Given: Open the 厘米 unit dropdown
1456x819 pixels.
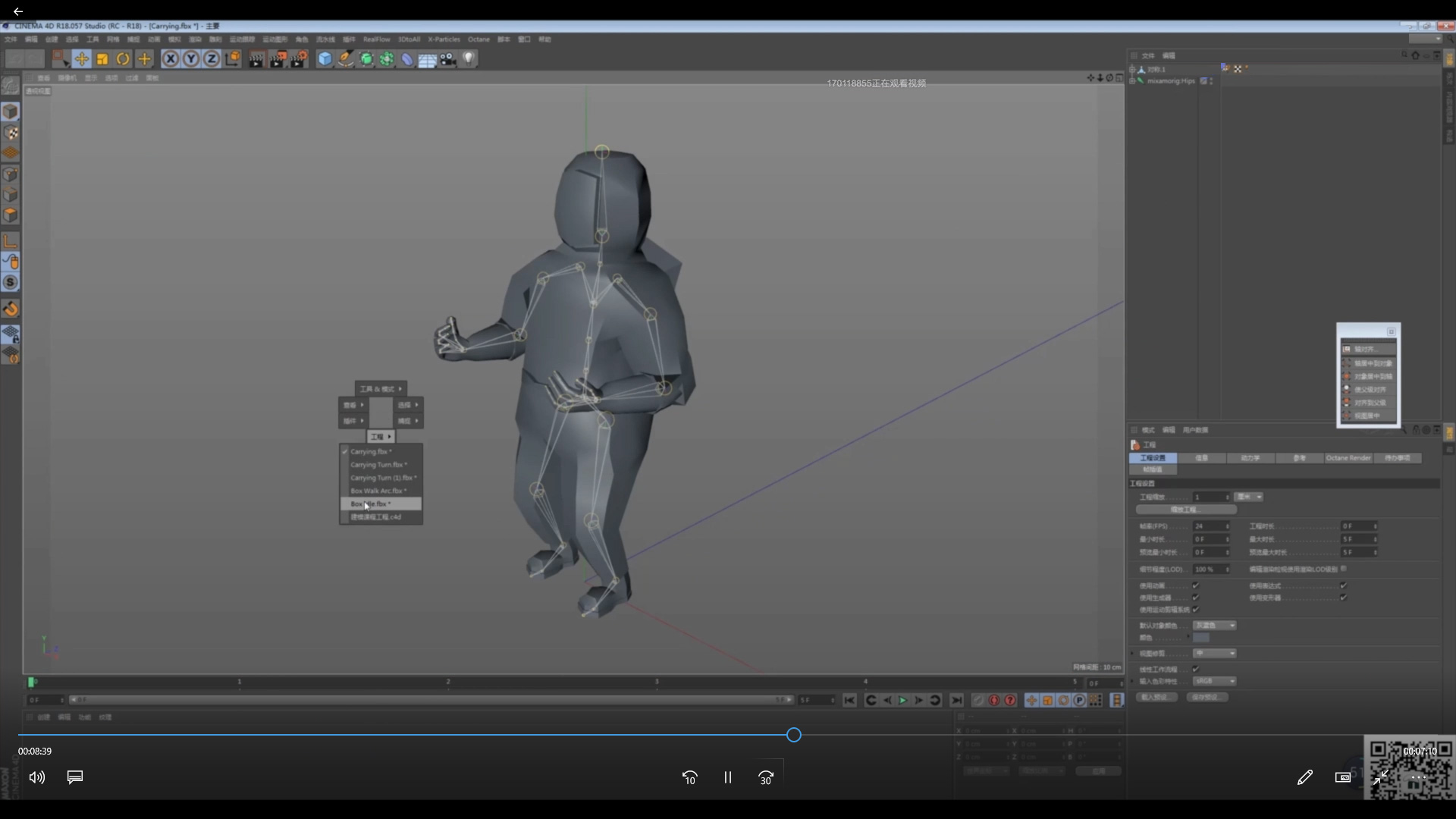Looking at the screenshot, I should point(1248,497).
